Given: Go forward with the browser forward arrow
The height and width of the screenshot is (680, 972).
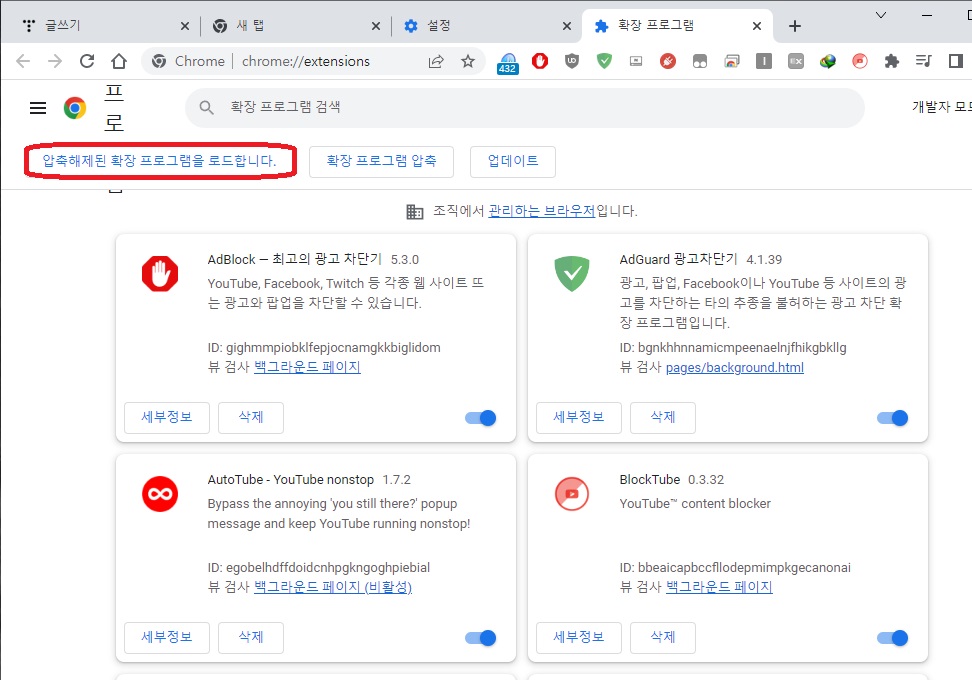Looking at the screenshot, I should coord(55,61).
